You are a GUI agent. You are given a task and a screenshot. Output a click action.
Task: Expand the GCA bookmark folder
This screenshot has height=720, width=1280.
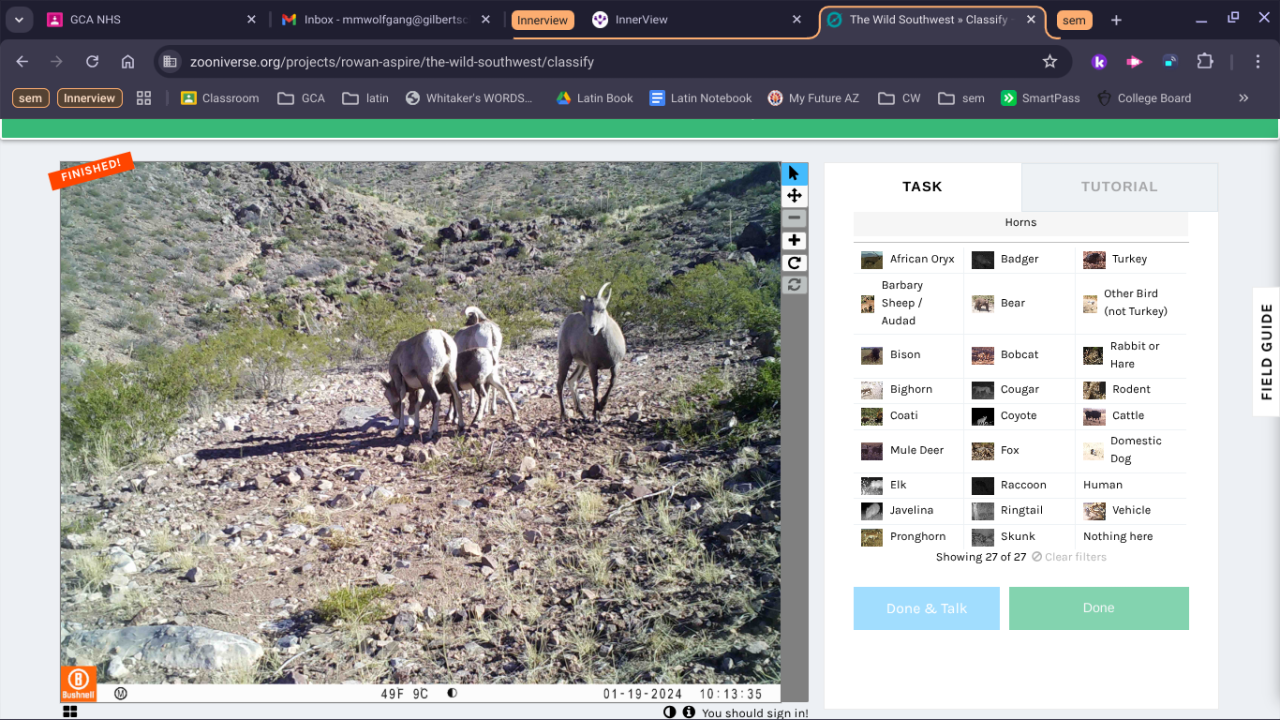pos(301,98)
